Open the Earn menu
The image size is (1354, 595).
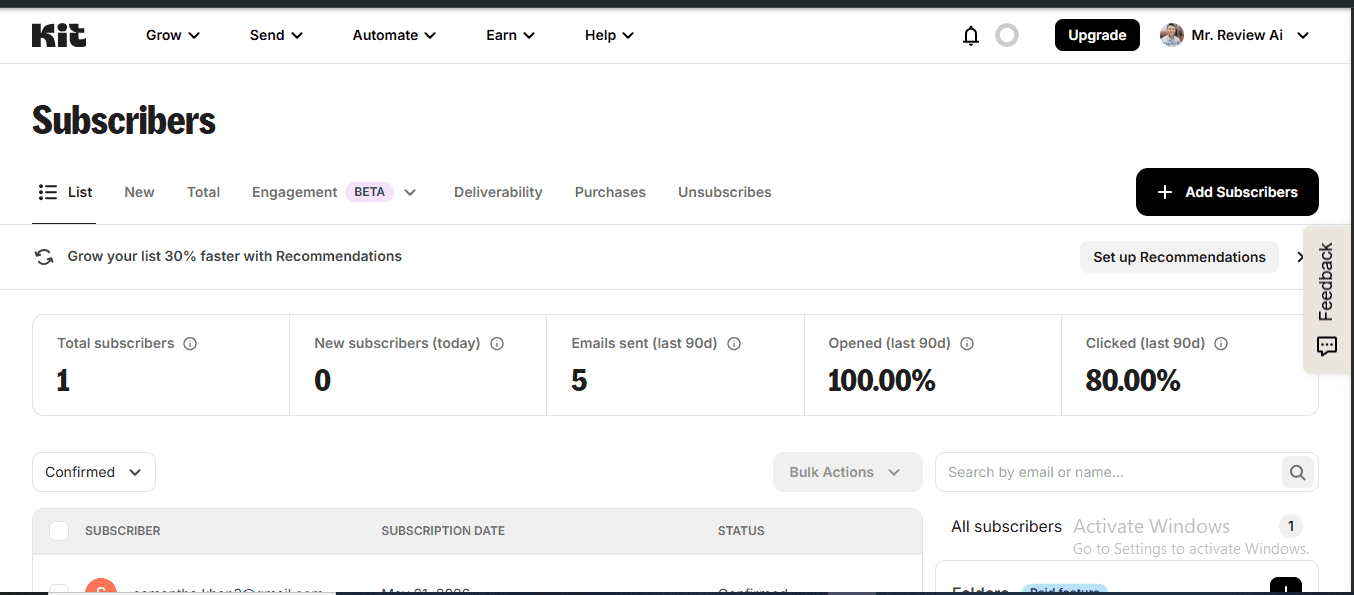(511, 35)
